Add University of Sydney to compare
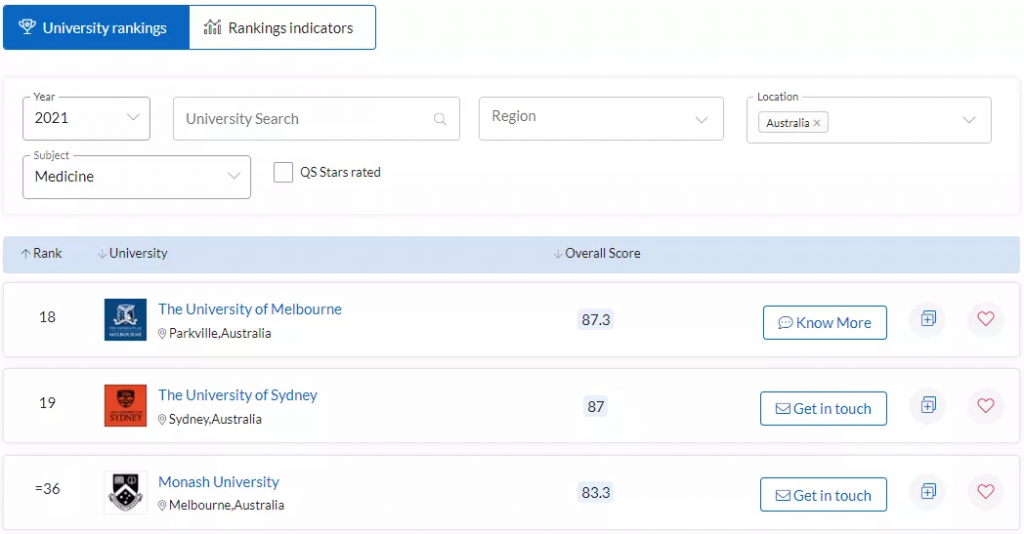 click(928, 405)
